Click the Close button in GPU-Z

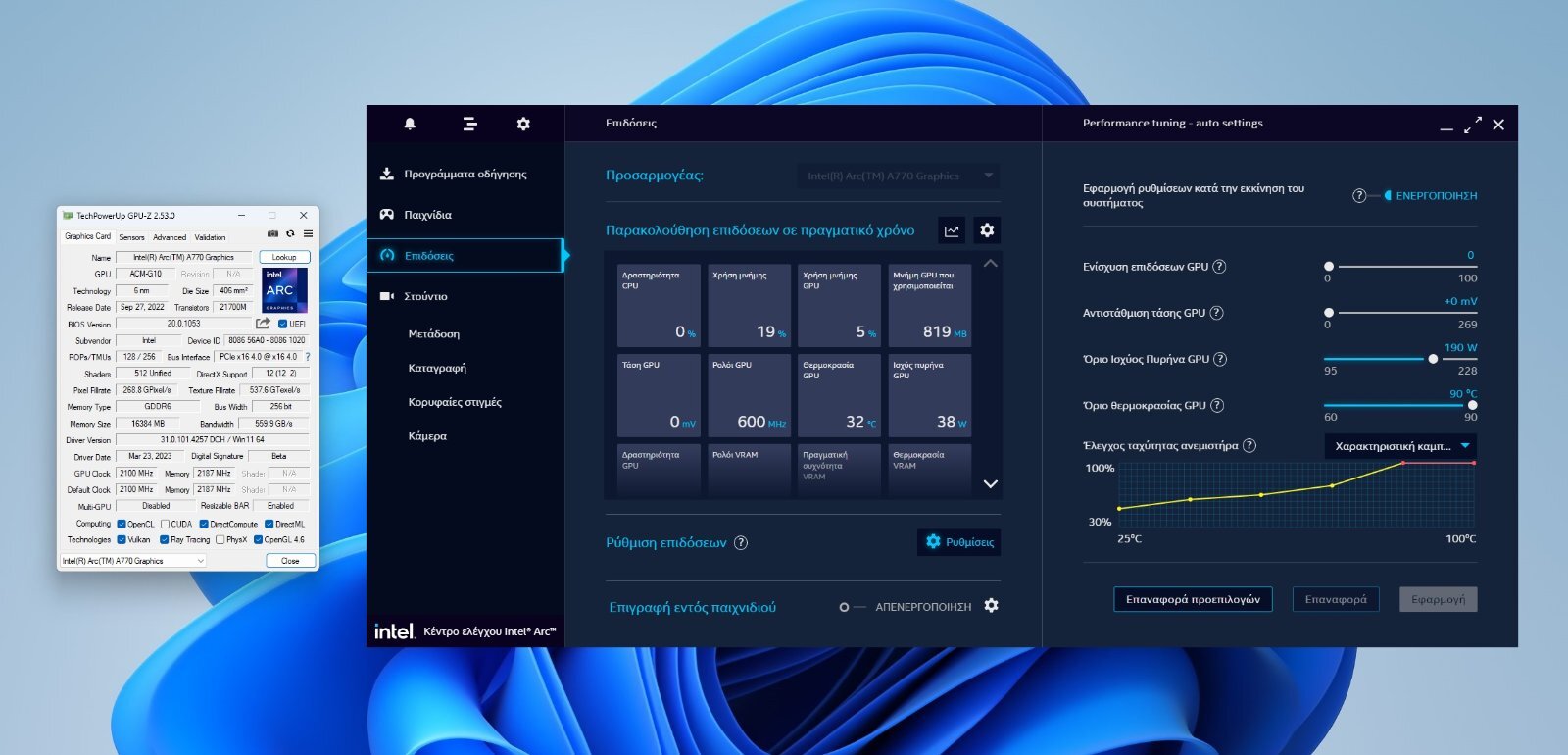pos(290,561)
